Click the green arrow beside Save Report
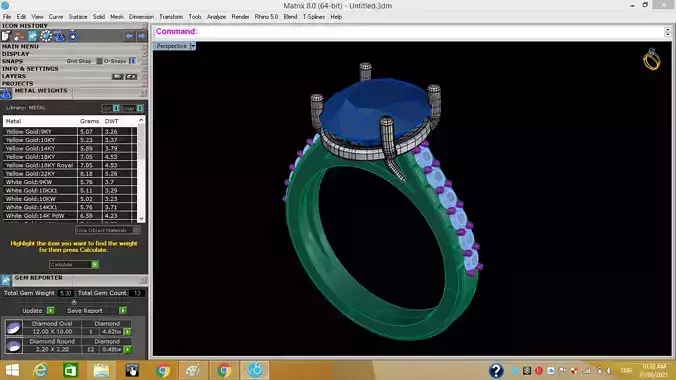This screenshot has width=676, height=380. coord(123,311)
